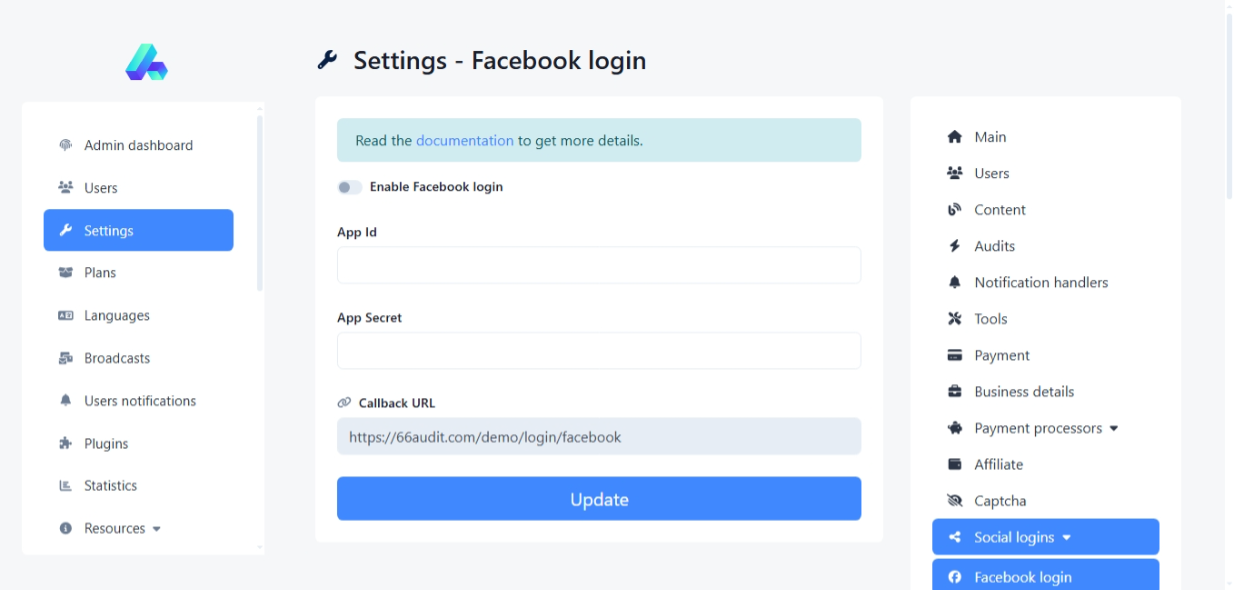Click the Notification handlers bell icon
This screenshot has height=590, width=1234.
point(954,283)
